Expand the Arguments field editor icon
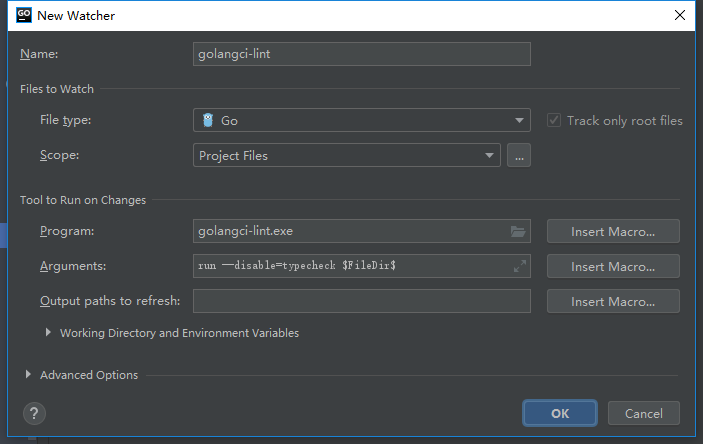This screenshot has height=444, width=703. click(520, 266)
